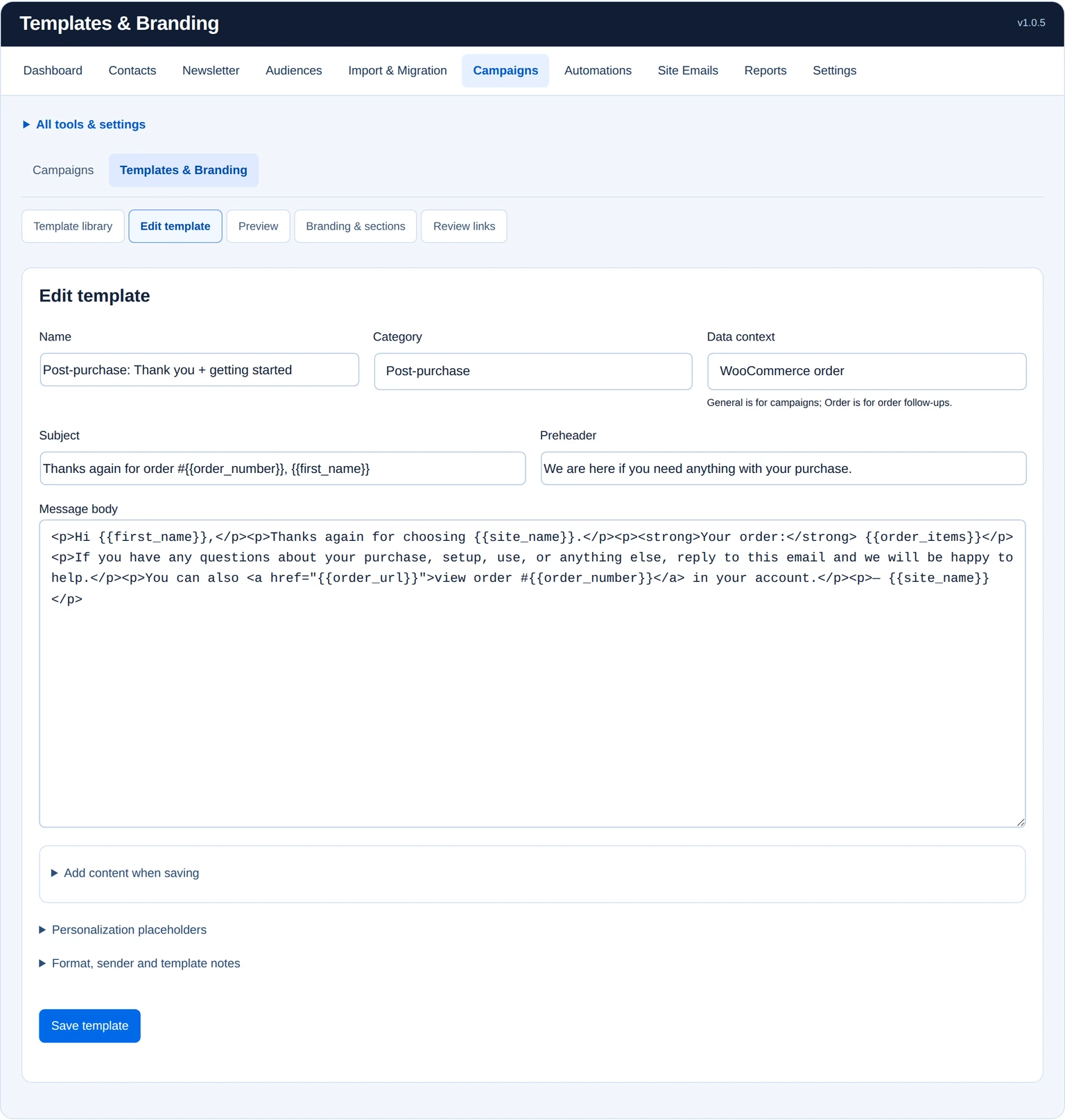Switch to Campaigns sub-tab
The height and width of the screenshot is (1120, 1065).
click(x=63, y=170)
